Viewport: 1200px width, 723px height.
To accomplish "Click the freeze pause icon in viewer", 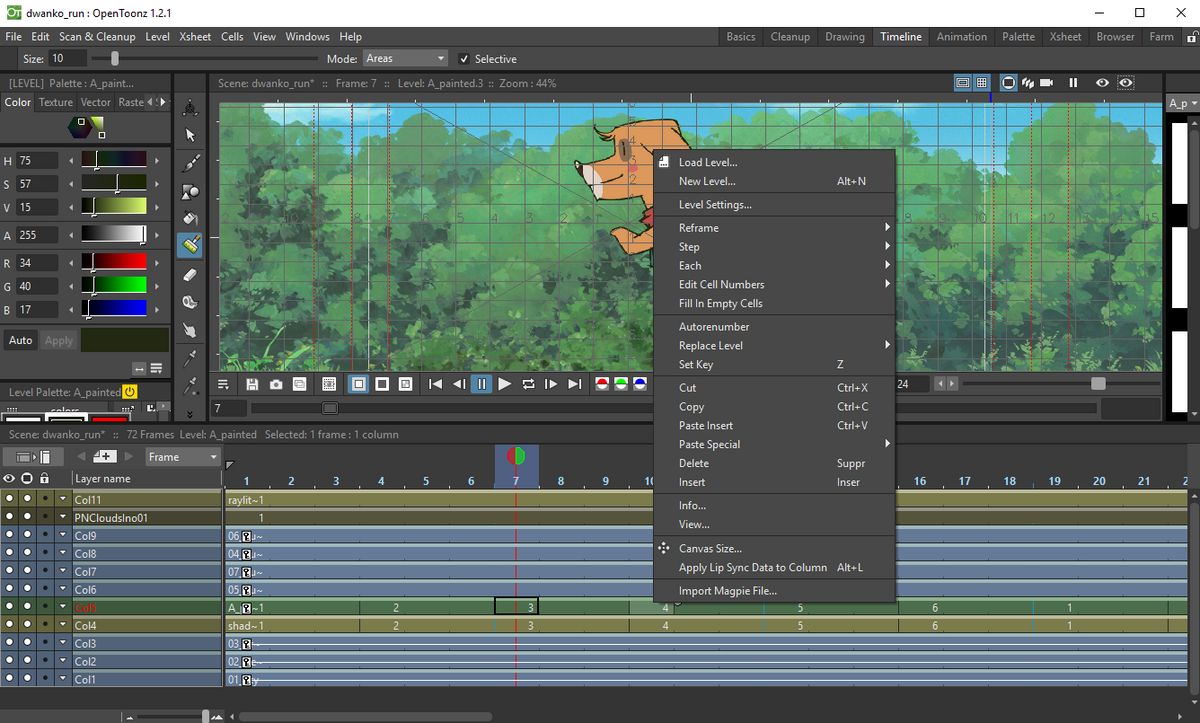I will tap(1073, 83).
